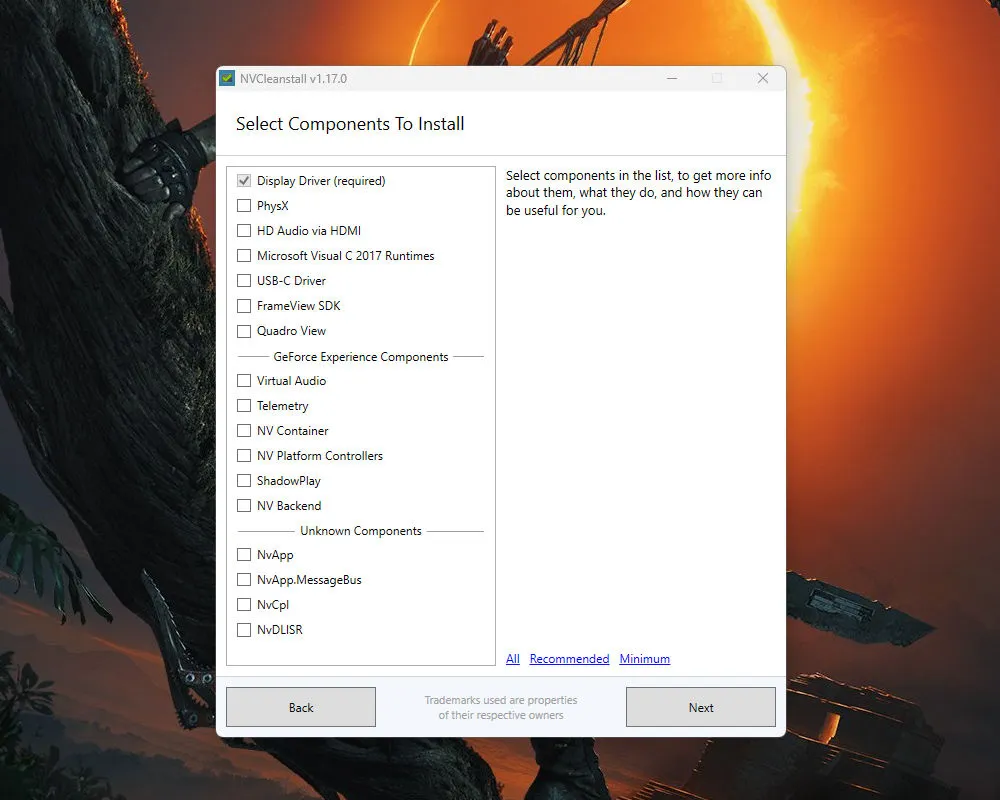Image resolution: width=1000 pixels, height=800 pixels.
Task: Click the Unknown Components group header
Action: point(361,531)
